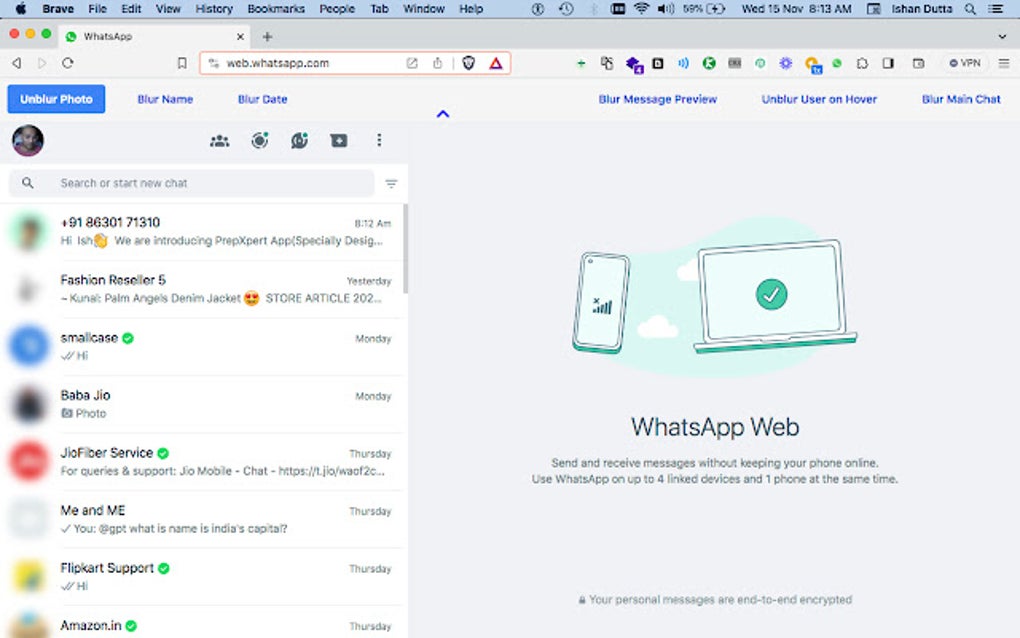The height and width of the screenshot is (638, 1020).
Task: Open WhatsApp Channels
Action: pyautogui.click(x=298, y=140)
